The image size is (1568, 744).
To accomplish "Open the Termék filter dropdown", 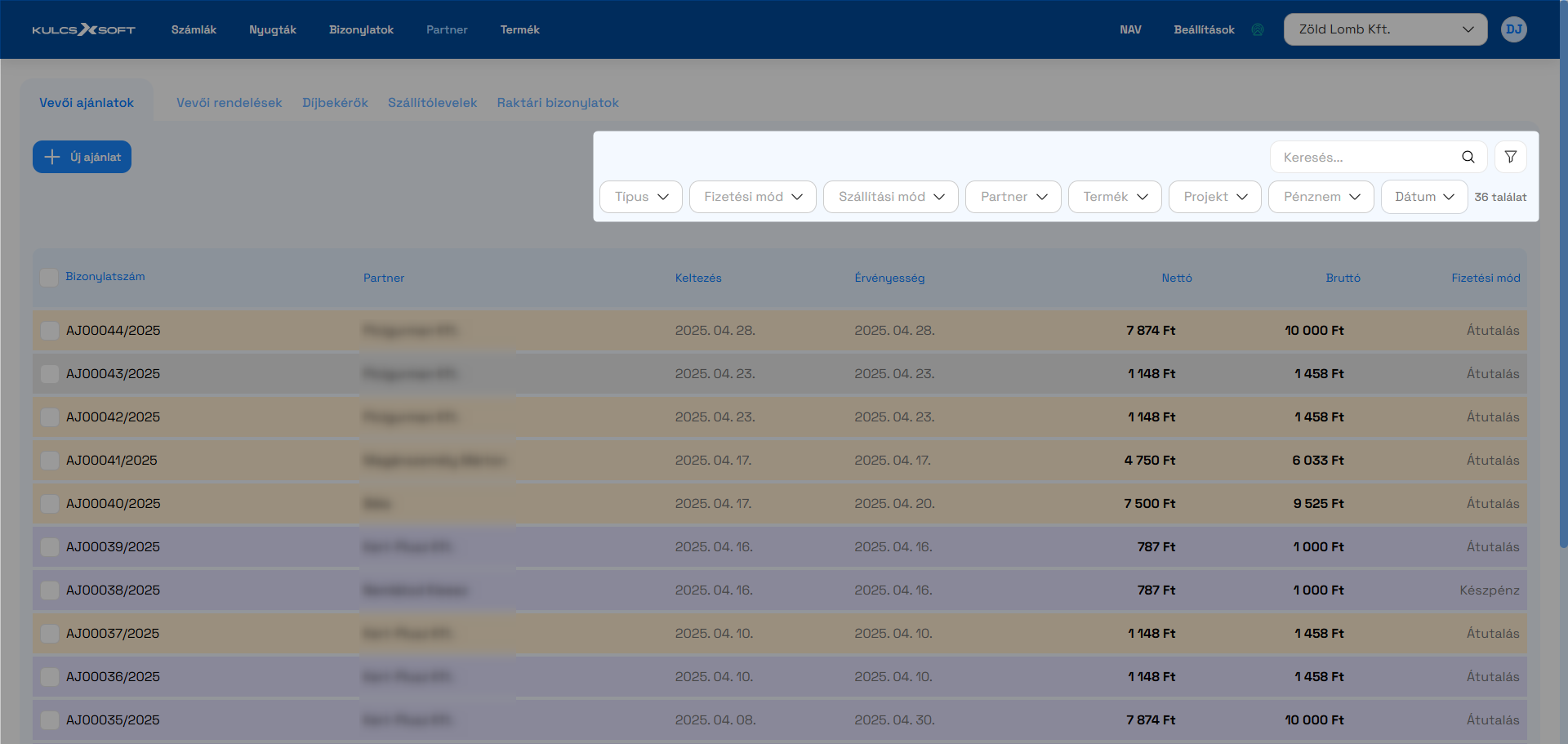I will tap(1115, 197).
